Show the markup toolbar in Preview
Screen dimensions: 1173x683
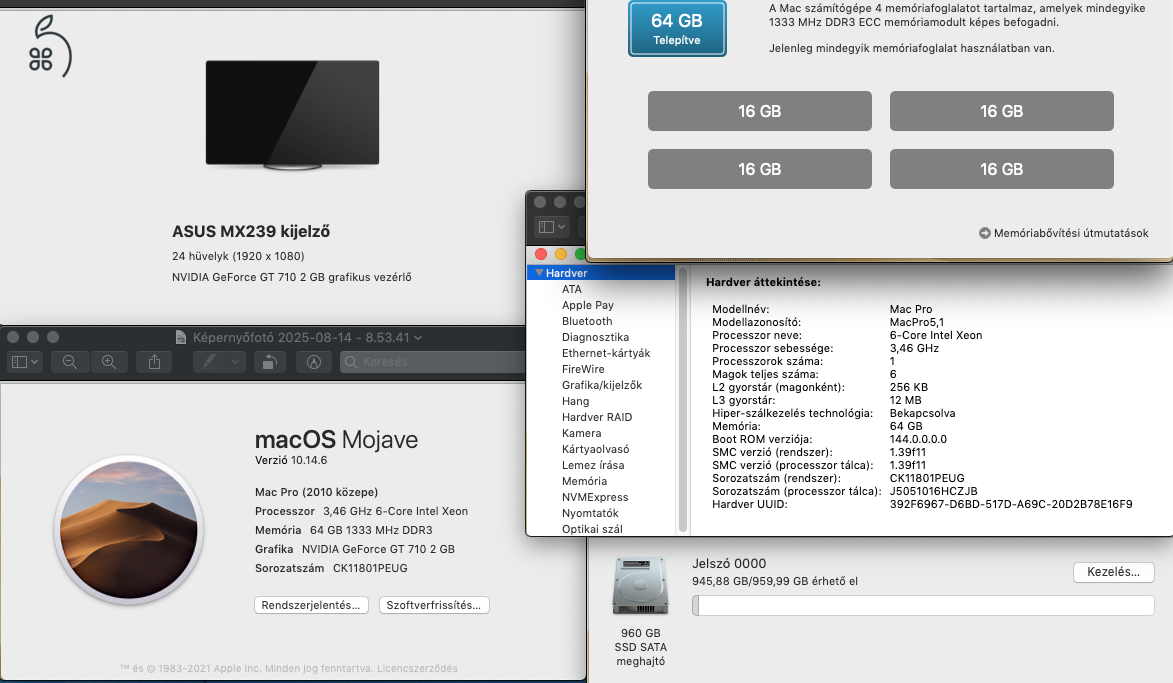[314, 362]
